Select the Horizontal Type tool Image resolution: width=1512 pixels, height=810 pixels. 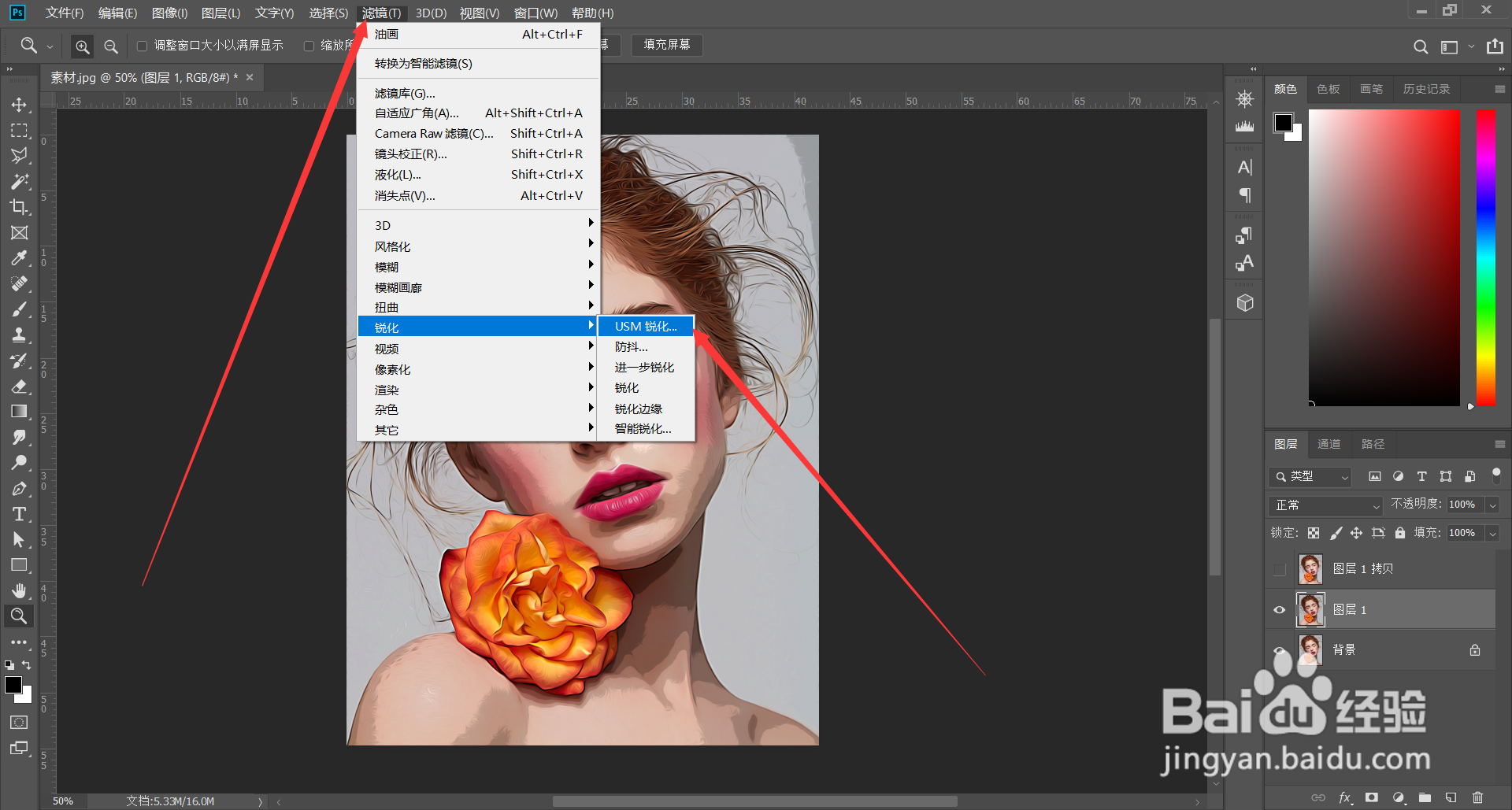point(19,514)
